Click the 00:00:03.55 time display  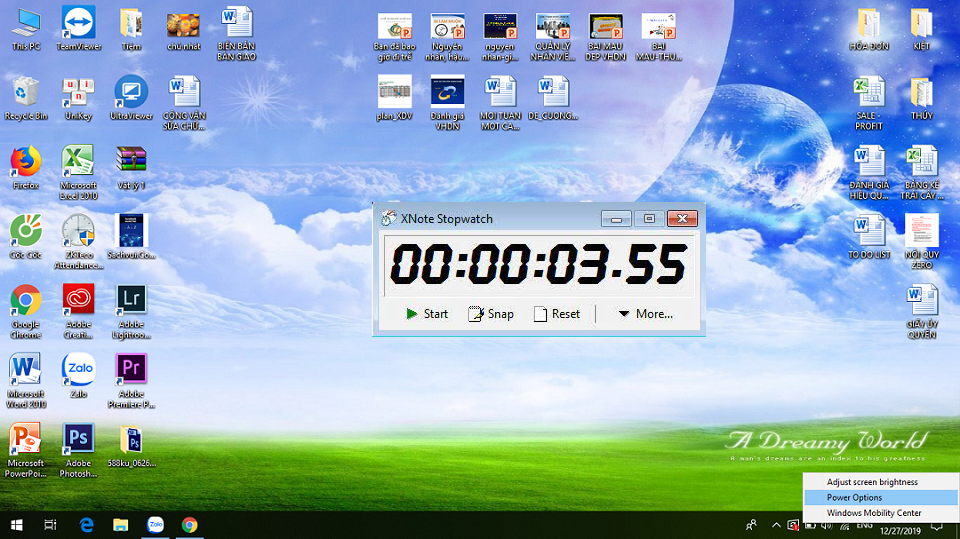pos(539,265)
